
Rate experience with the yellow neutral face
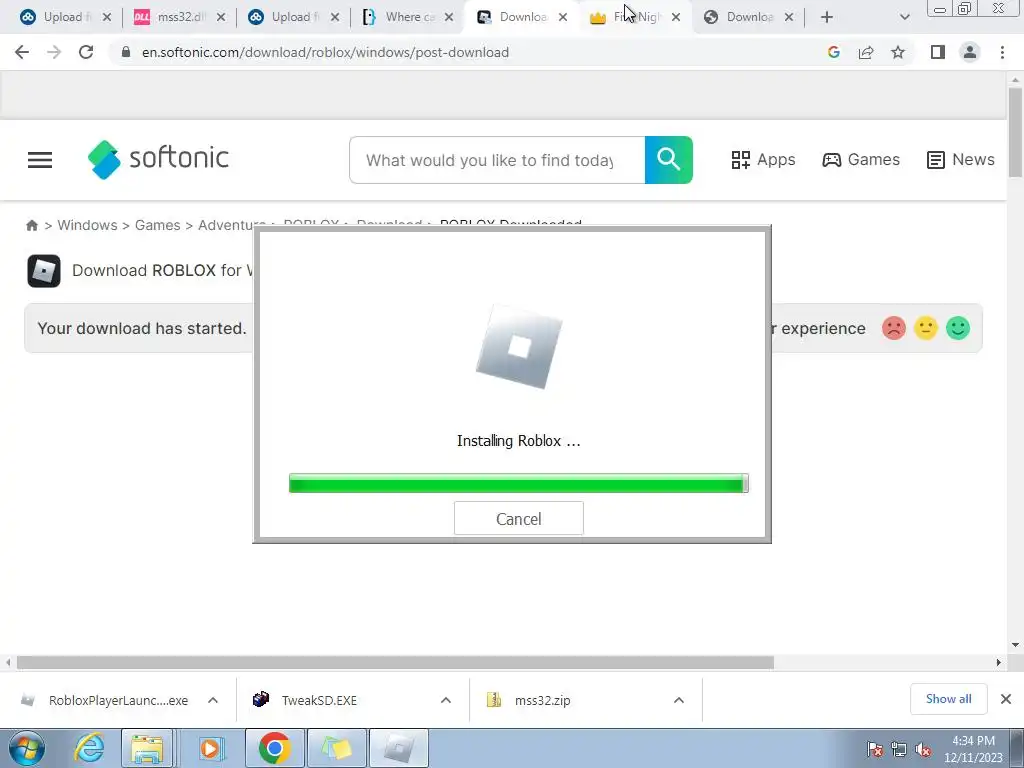[925, 328]
